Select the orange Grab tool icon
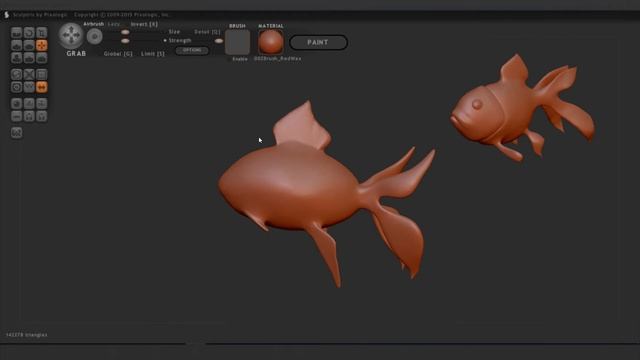Screen dimensions: 640x360 coord(42,45)
